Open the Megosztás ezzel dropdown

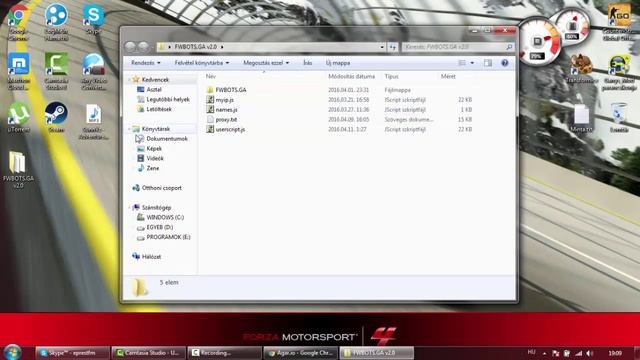coord(266,63)
